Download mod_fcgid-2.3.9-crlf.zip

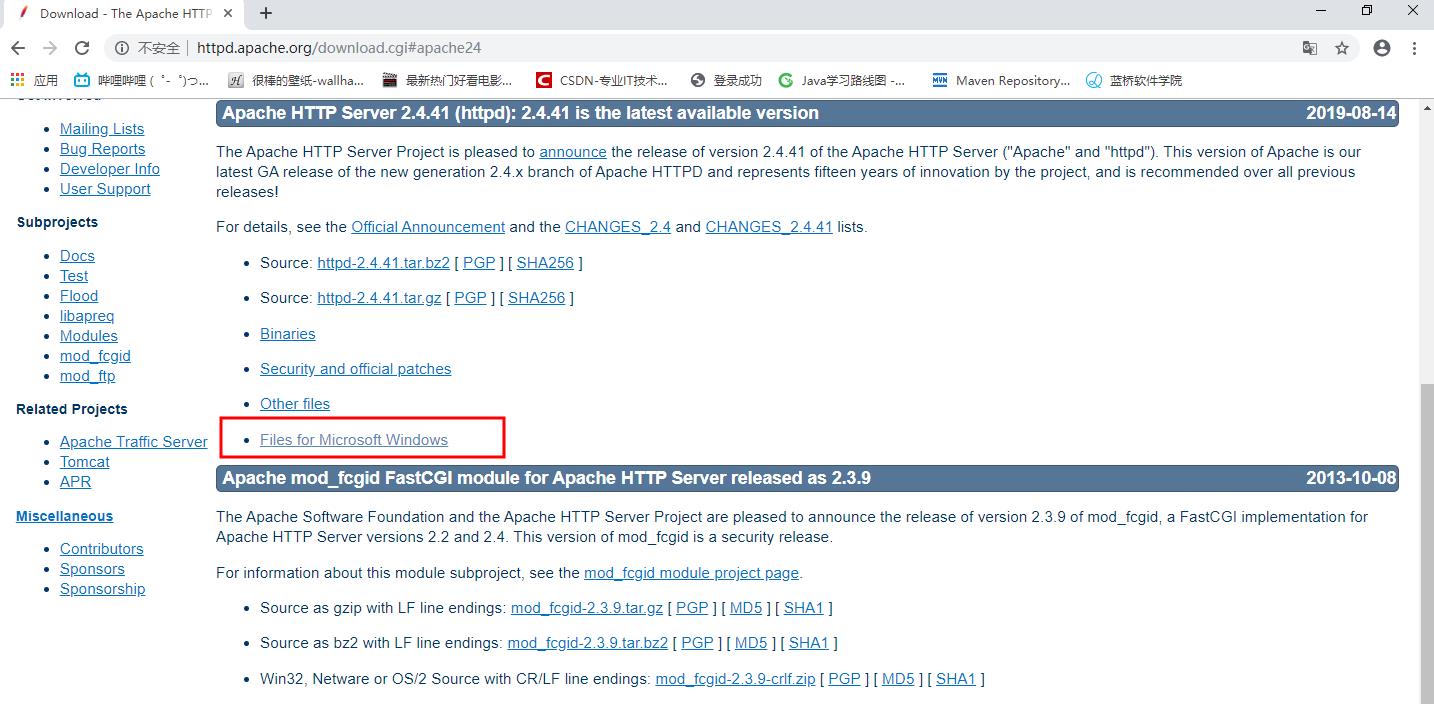coord(733,679)
